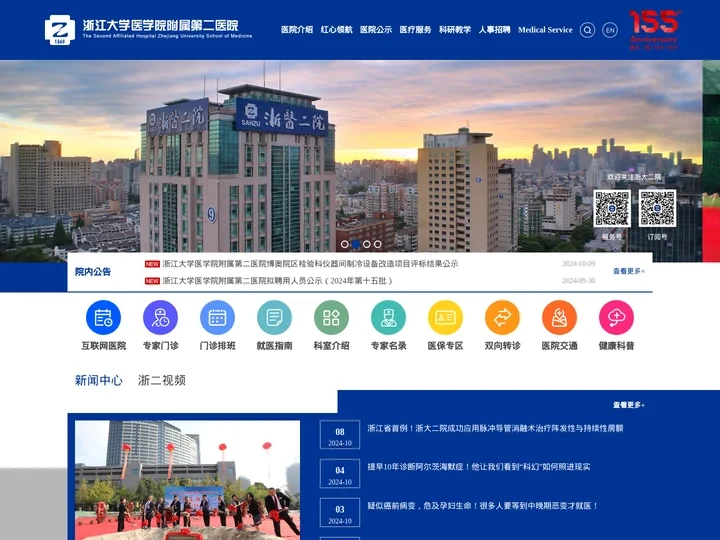Open 医院交通 icon
This screenshot has height=540, width=720.
559,317
